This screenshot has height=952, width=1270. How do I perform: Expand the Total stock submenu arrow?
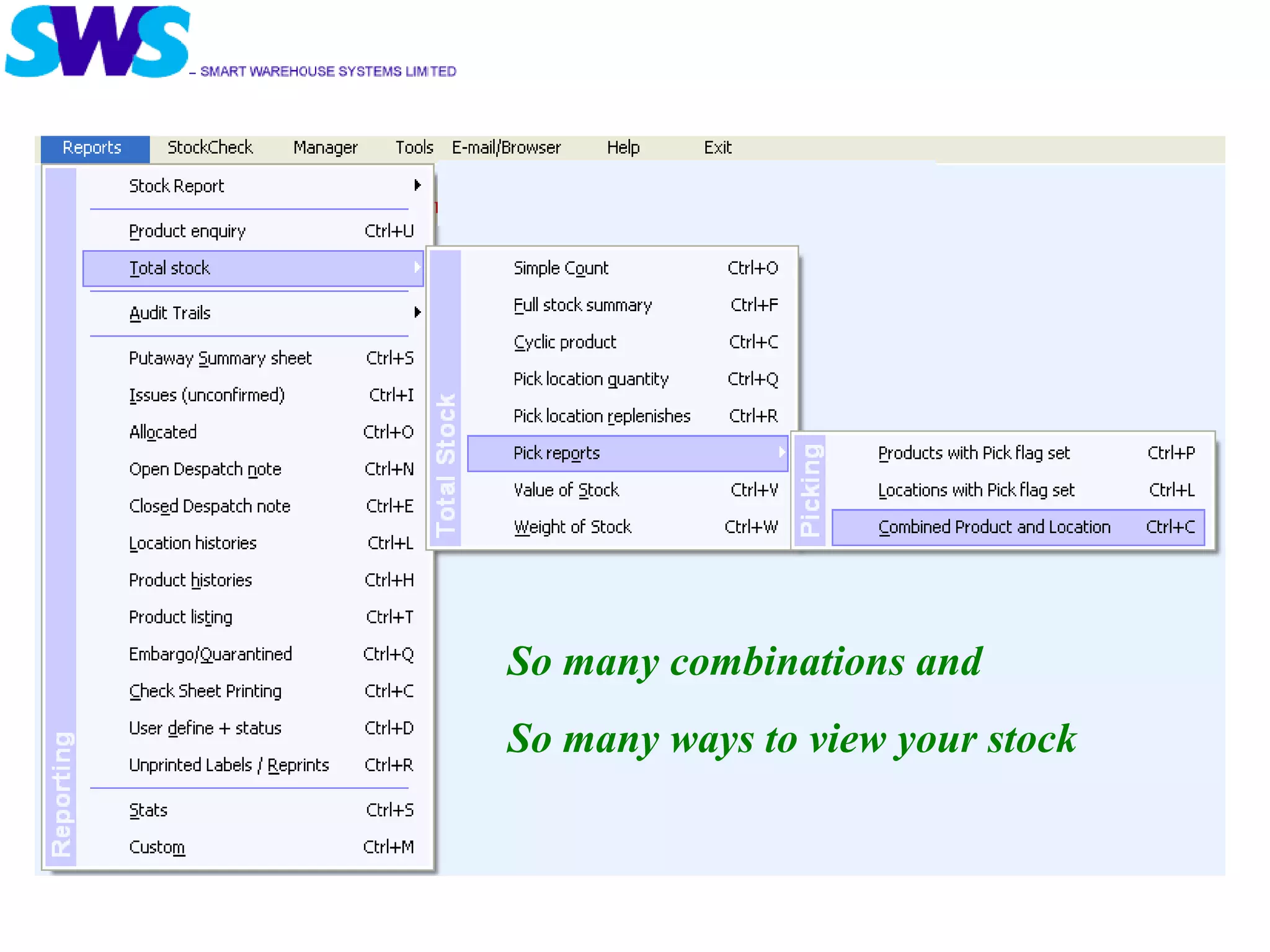[x=417, y=268]
